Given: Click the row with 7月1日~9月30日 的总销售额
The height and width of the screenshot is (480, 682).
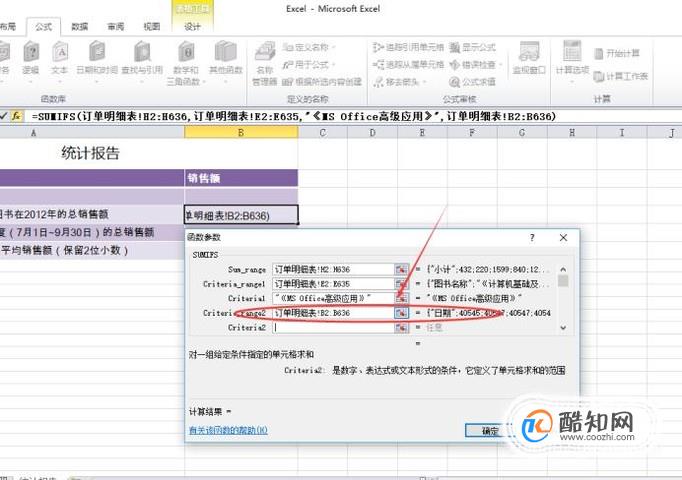Looking at the screenshot, I should point(92,232).
